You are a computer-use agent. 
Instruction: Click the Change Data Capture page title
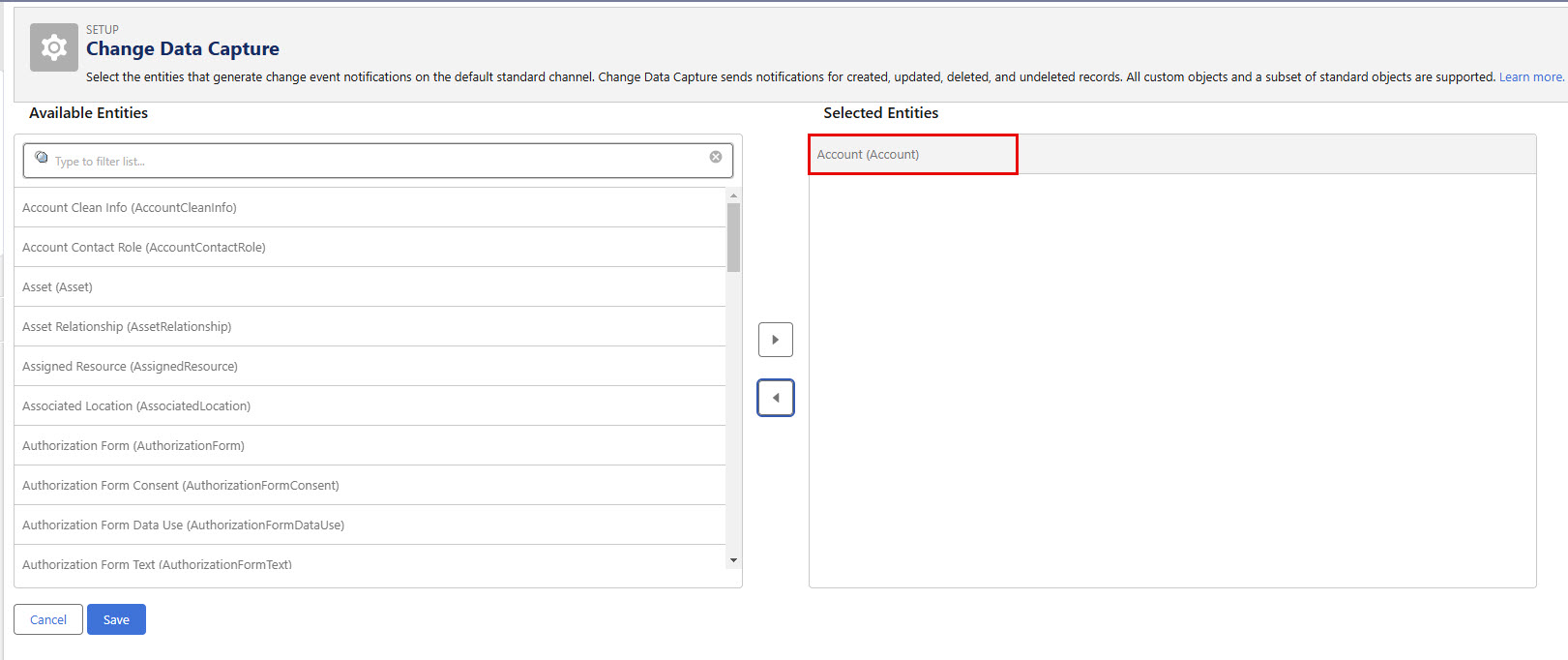pos(183,48)
